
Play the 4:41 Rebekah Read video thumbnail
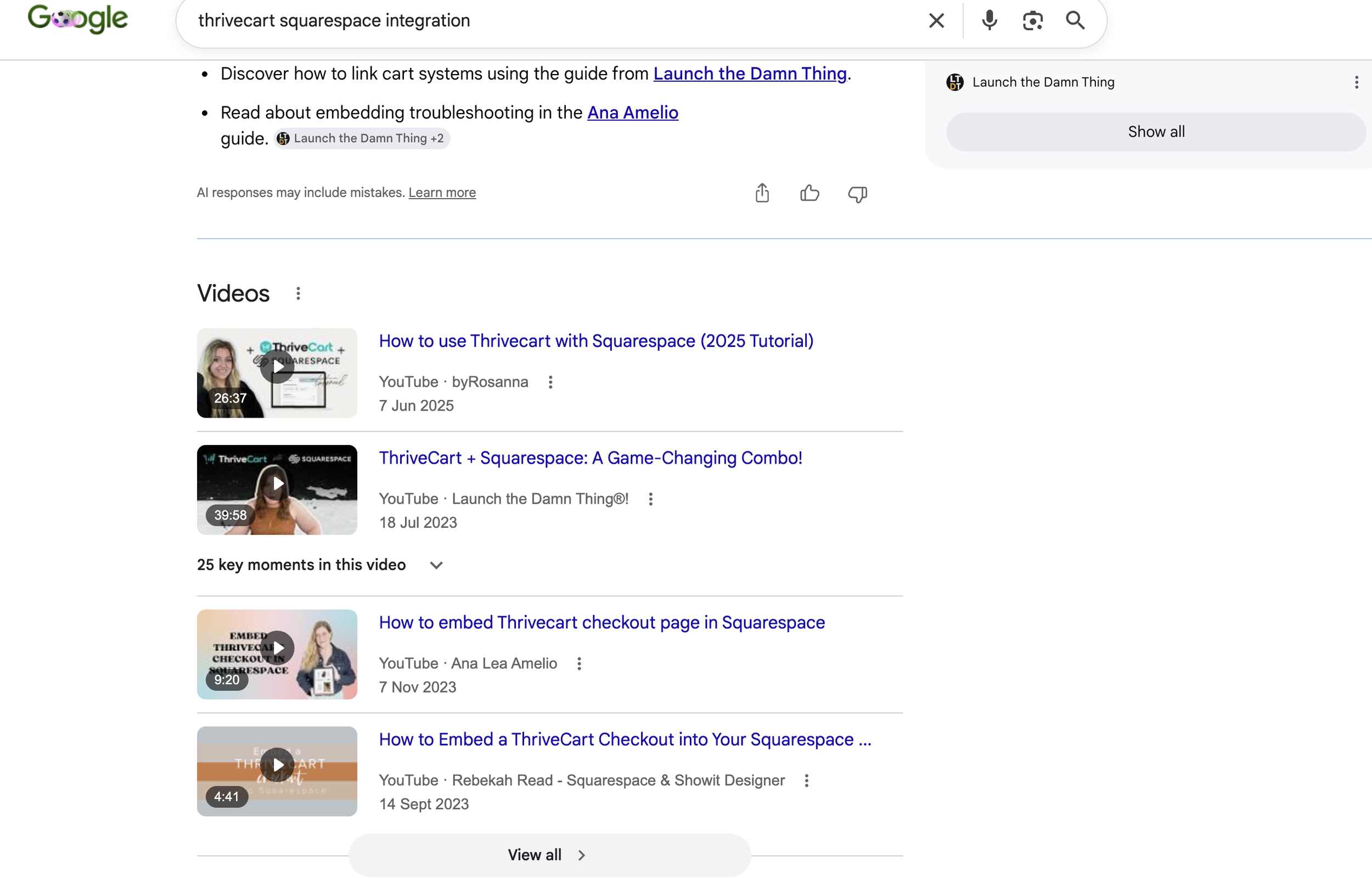[x=277, y=772]
